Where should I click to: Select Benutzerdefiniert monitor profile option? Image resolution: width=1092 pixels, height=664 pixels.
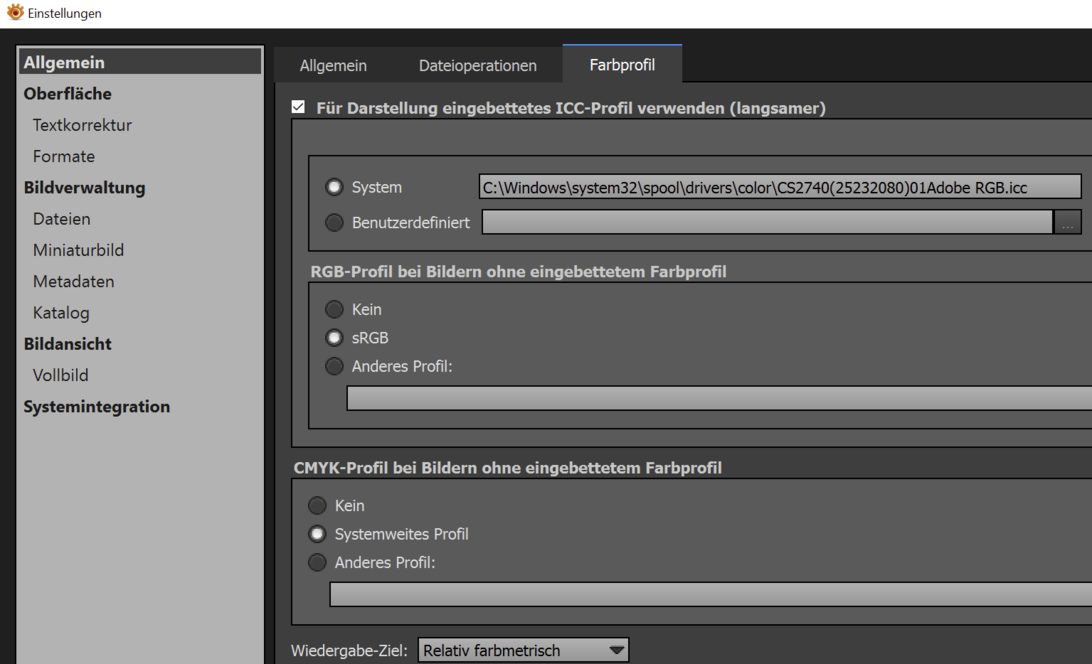[x=334, y=223]
